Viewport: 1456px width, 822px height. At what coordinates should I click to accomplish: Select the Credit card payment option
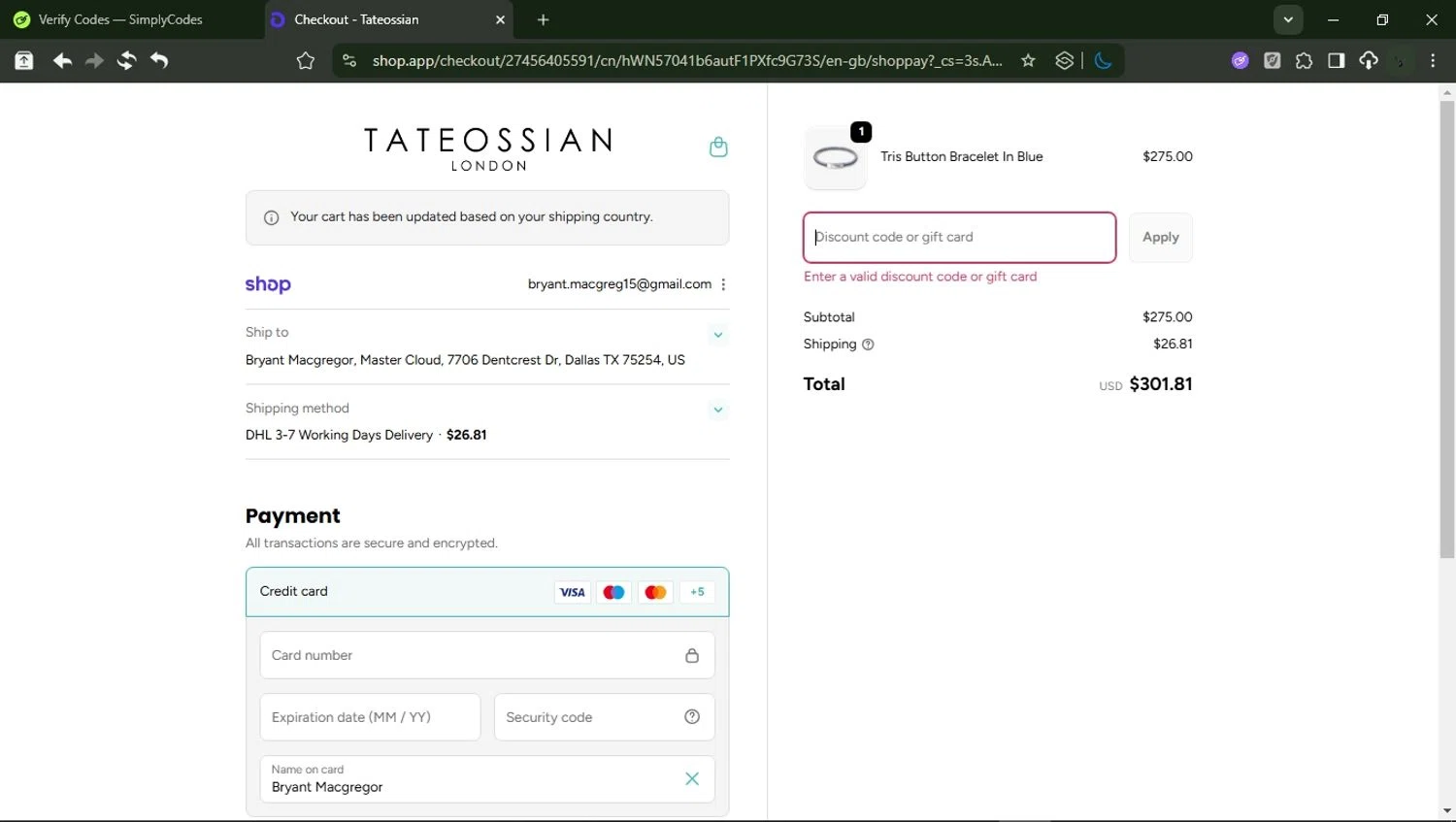point(487,592)
